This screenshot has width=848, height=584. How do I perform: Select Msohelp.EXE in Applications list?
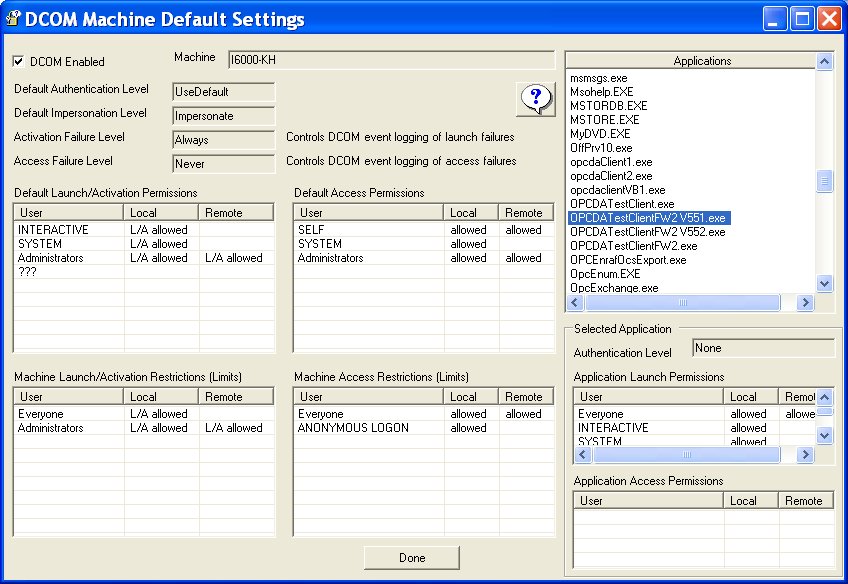coord(601,92)
